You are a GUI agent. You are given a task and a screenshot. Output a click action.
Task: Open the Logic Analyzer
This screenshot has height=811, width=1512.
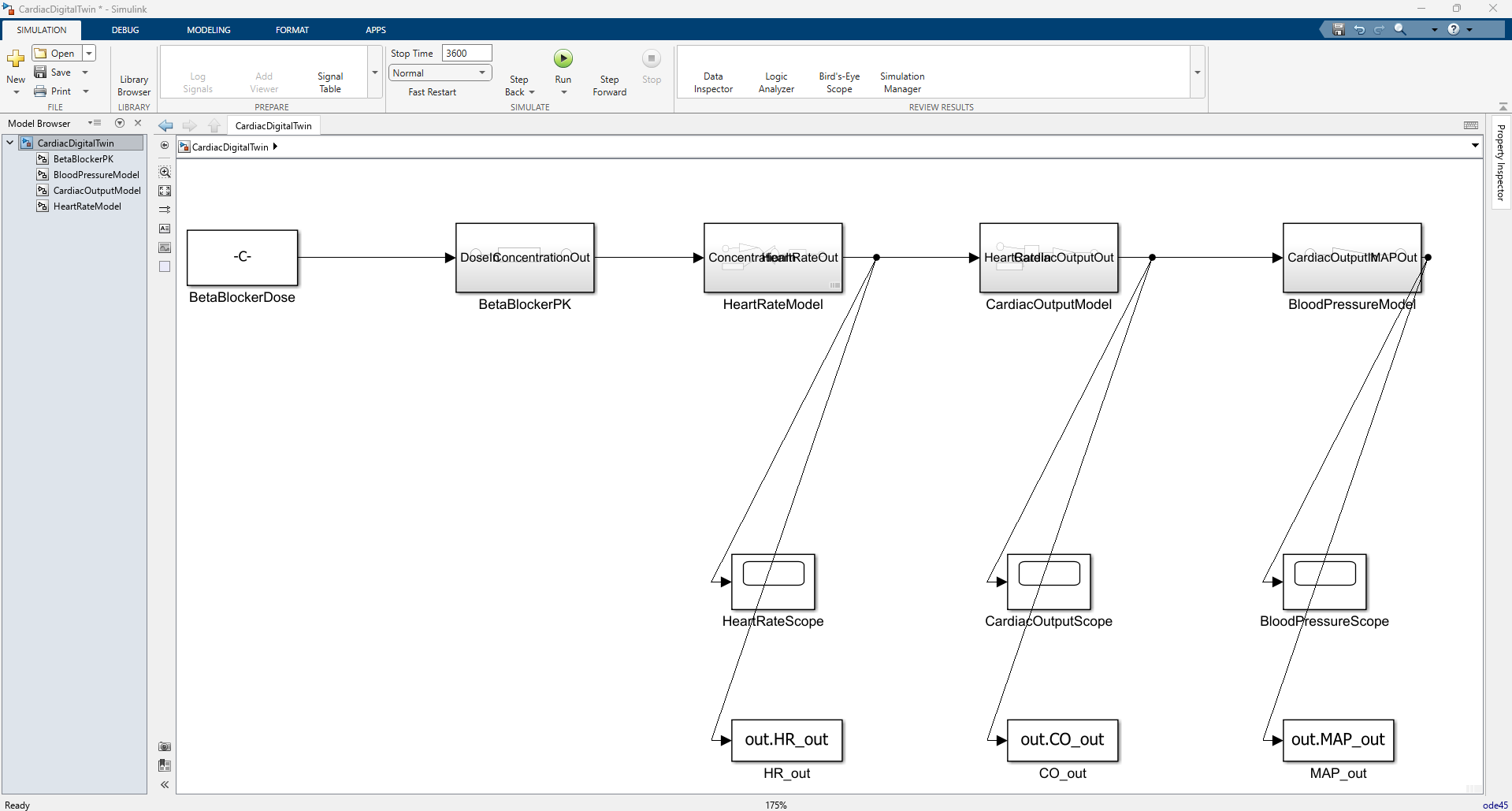776,82
